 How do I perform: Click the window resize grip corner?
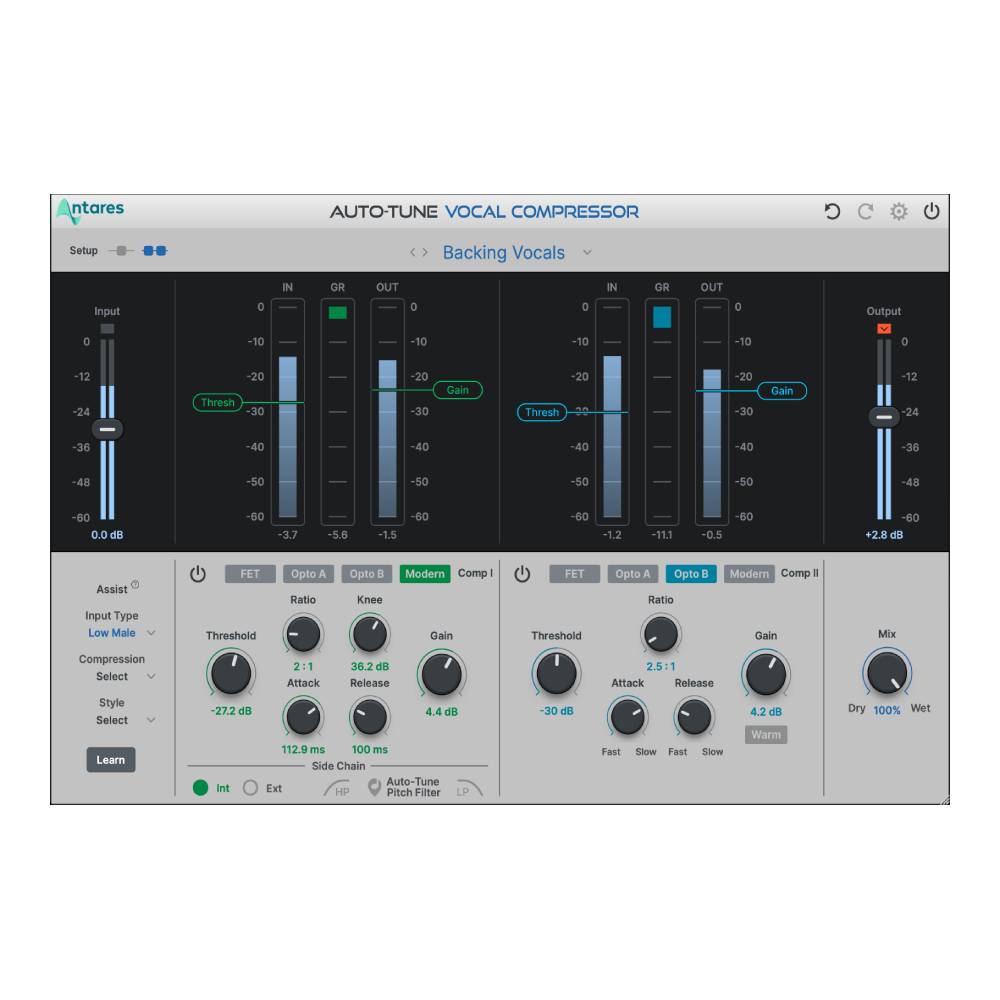(944, 799)
